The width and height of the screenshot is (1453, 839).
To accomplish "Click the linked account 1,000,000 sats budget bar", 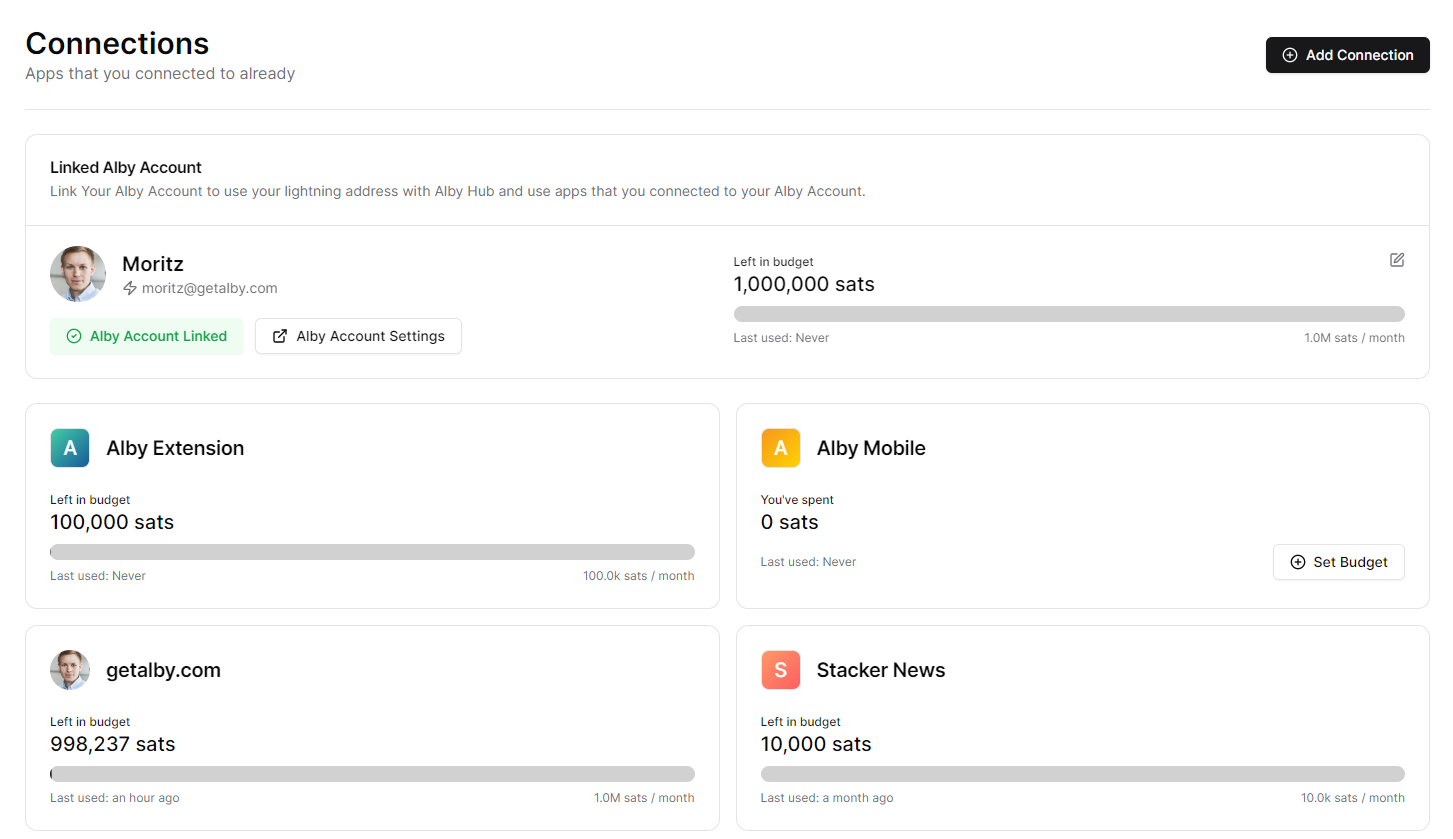I will 1069,314.
